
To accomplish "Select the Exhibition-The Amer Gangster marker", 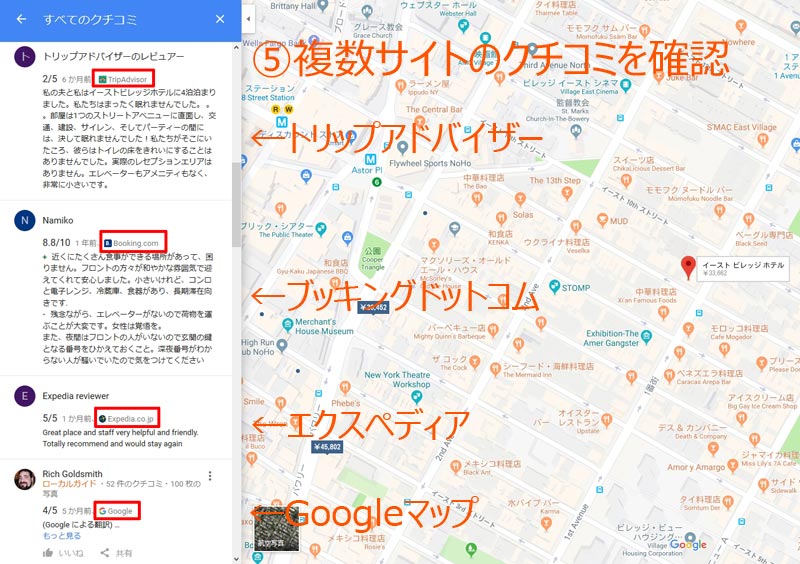I will 646,336.
